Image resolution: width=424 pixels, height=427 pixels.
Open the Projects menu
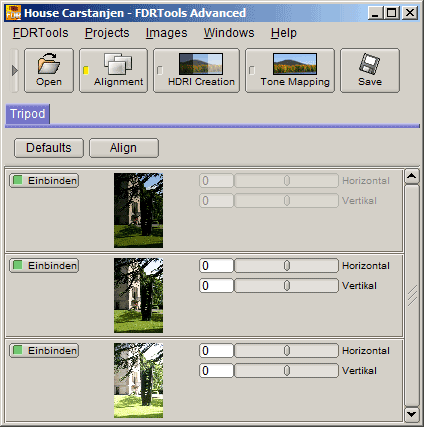(107, 33)
